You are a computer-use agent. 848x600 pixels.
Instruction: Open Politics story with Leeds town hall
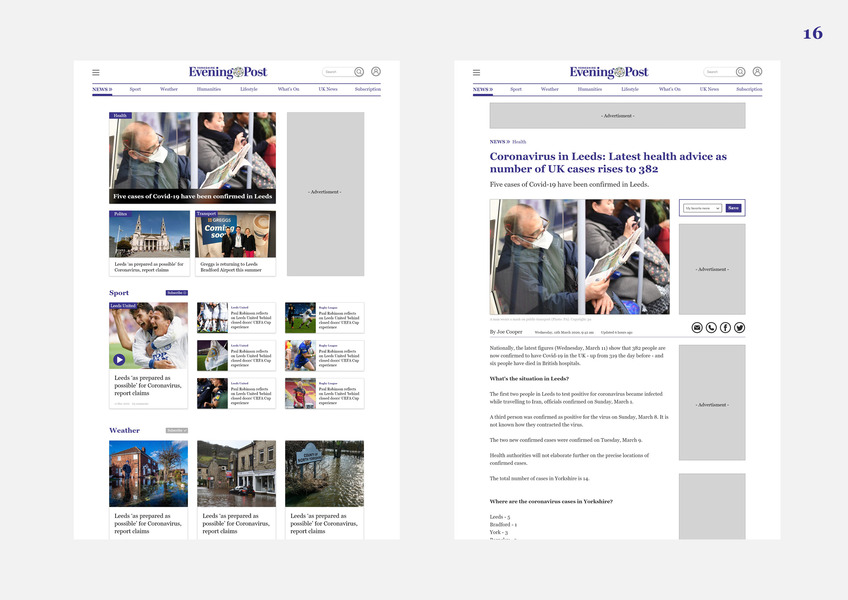tap(149, 243)
